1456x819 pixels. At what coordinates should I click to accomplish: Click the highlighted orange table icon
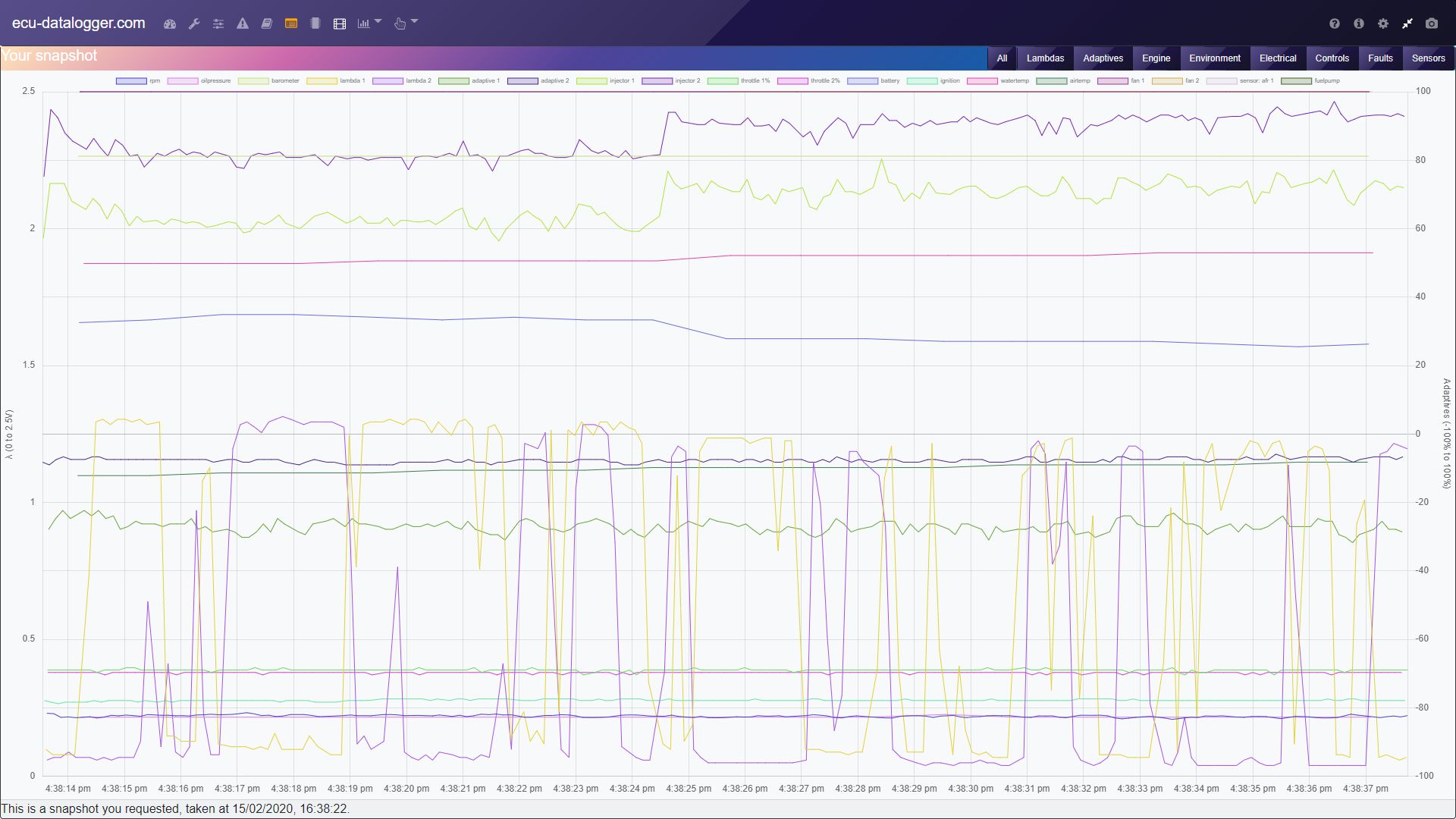290,24
